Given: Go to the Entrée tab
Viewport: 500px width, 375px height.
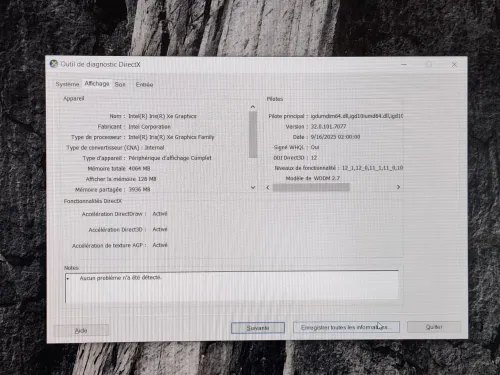Looking at the screenshot, I should click(144, 84).
